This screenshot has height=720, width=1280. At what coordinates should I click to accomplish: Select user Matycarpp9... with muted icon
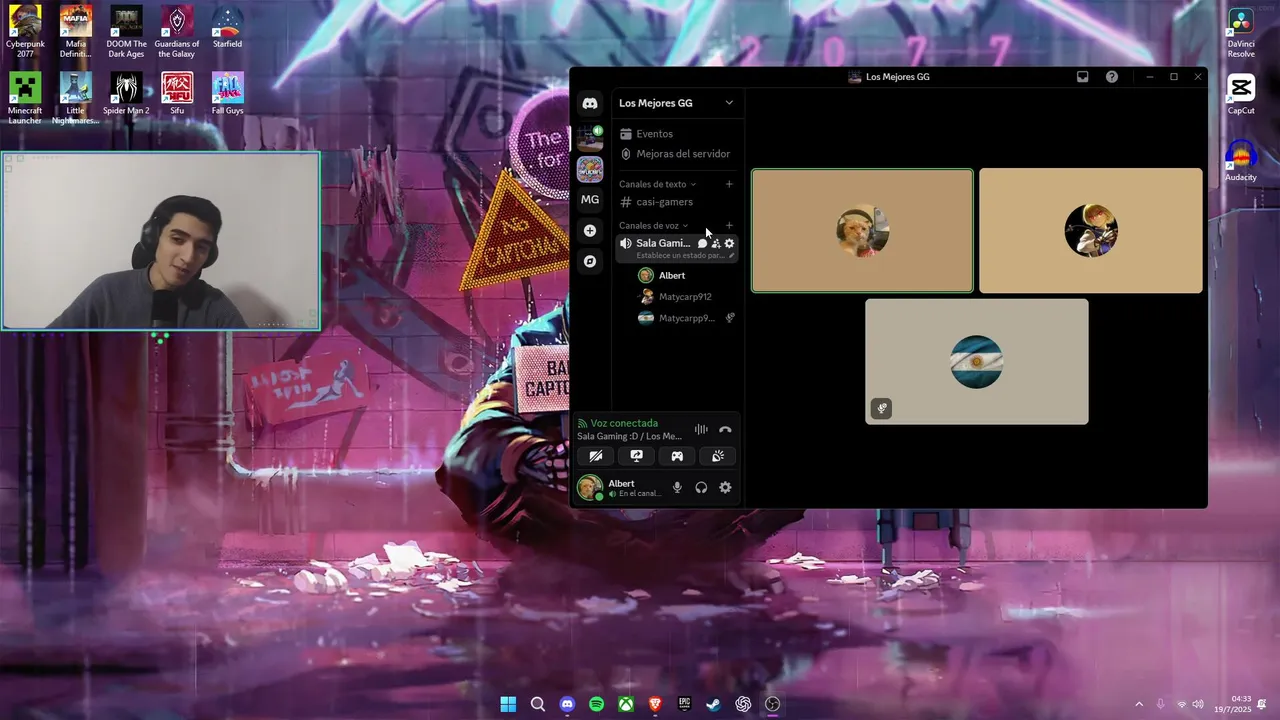tap(687, 318)
